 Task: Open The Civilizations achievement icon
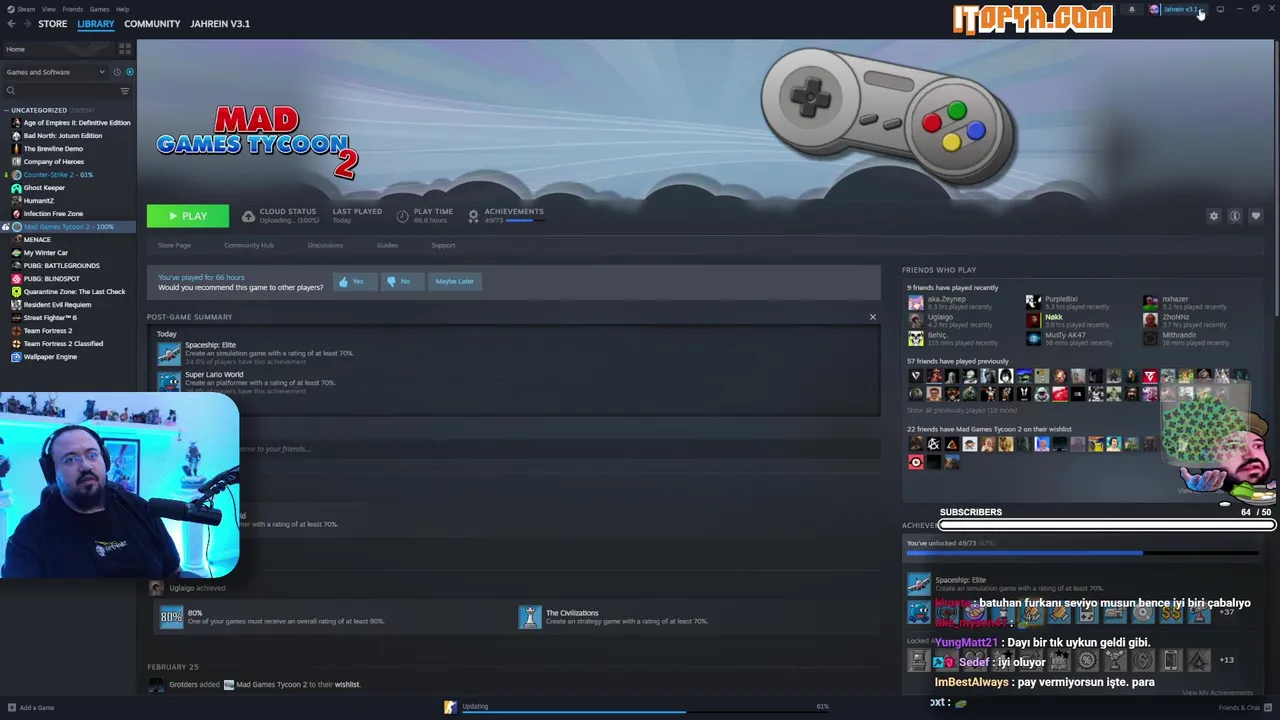click(529, 617)
